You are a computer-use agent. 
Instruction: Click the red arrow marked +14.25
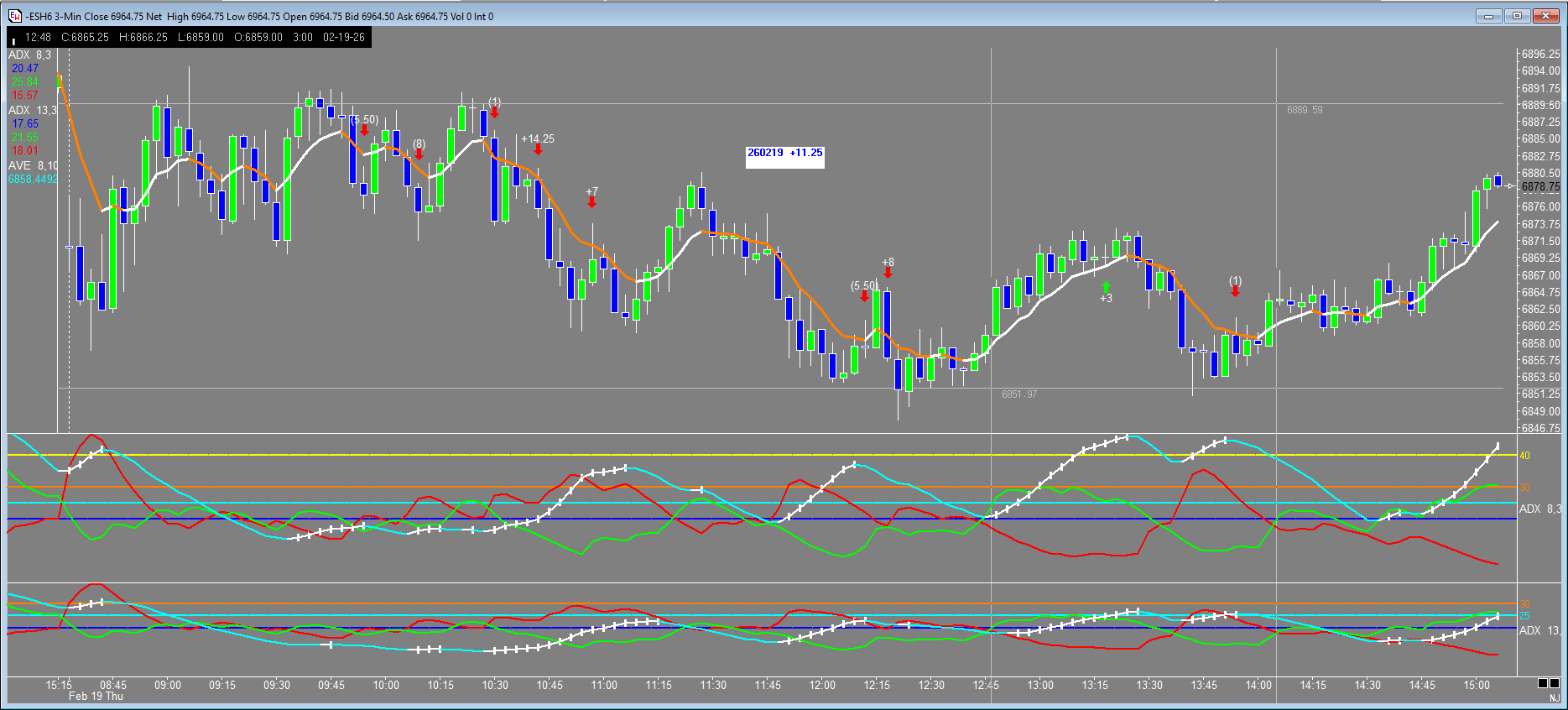[538, 149]
